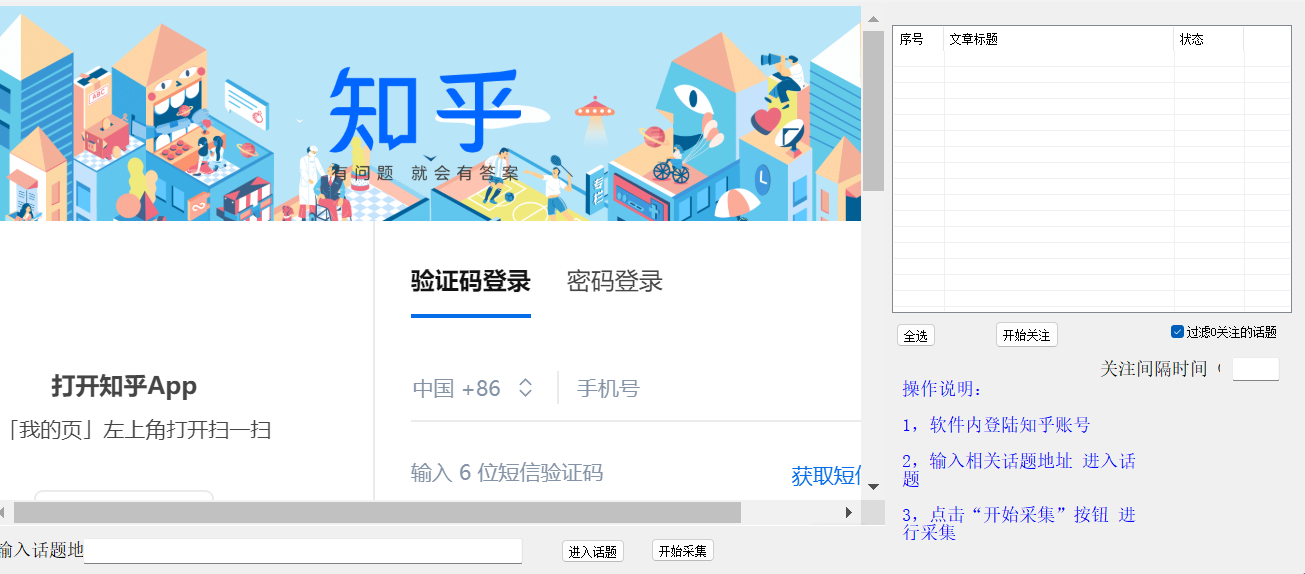
Task: Click the horizontal scrollbar right arrow
Action: 849,512
